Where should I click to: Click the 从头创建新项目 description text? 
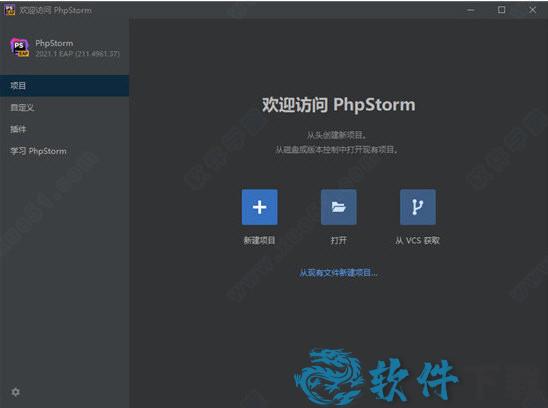tap(336, 135)
